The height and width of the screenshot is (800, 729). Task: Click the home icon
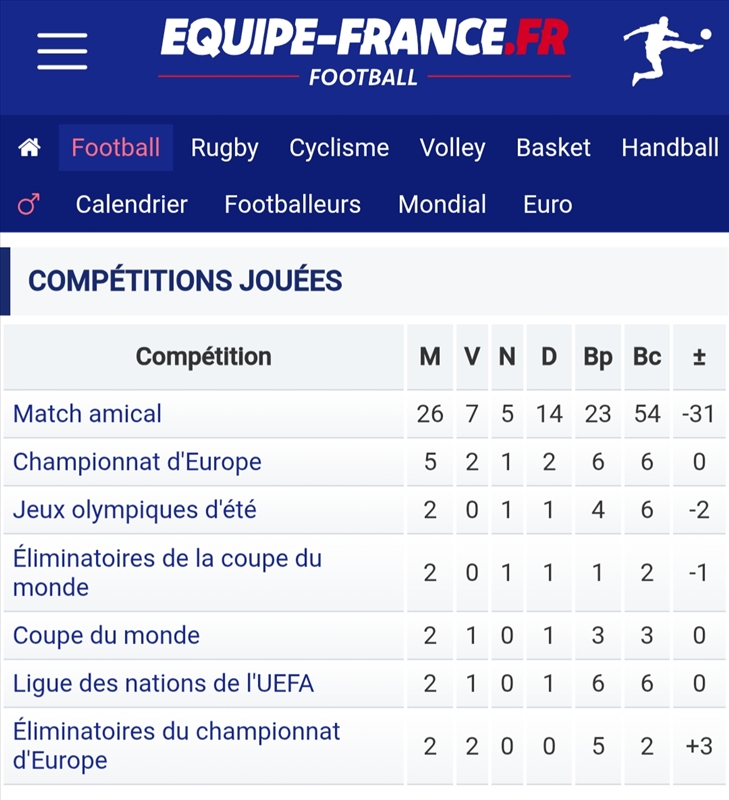tap(30, 148)
